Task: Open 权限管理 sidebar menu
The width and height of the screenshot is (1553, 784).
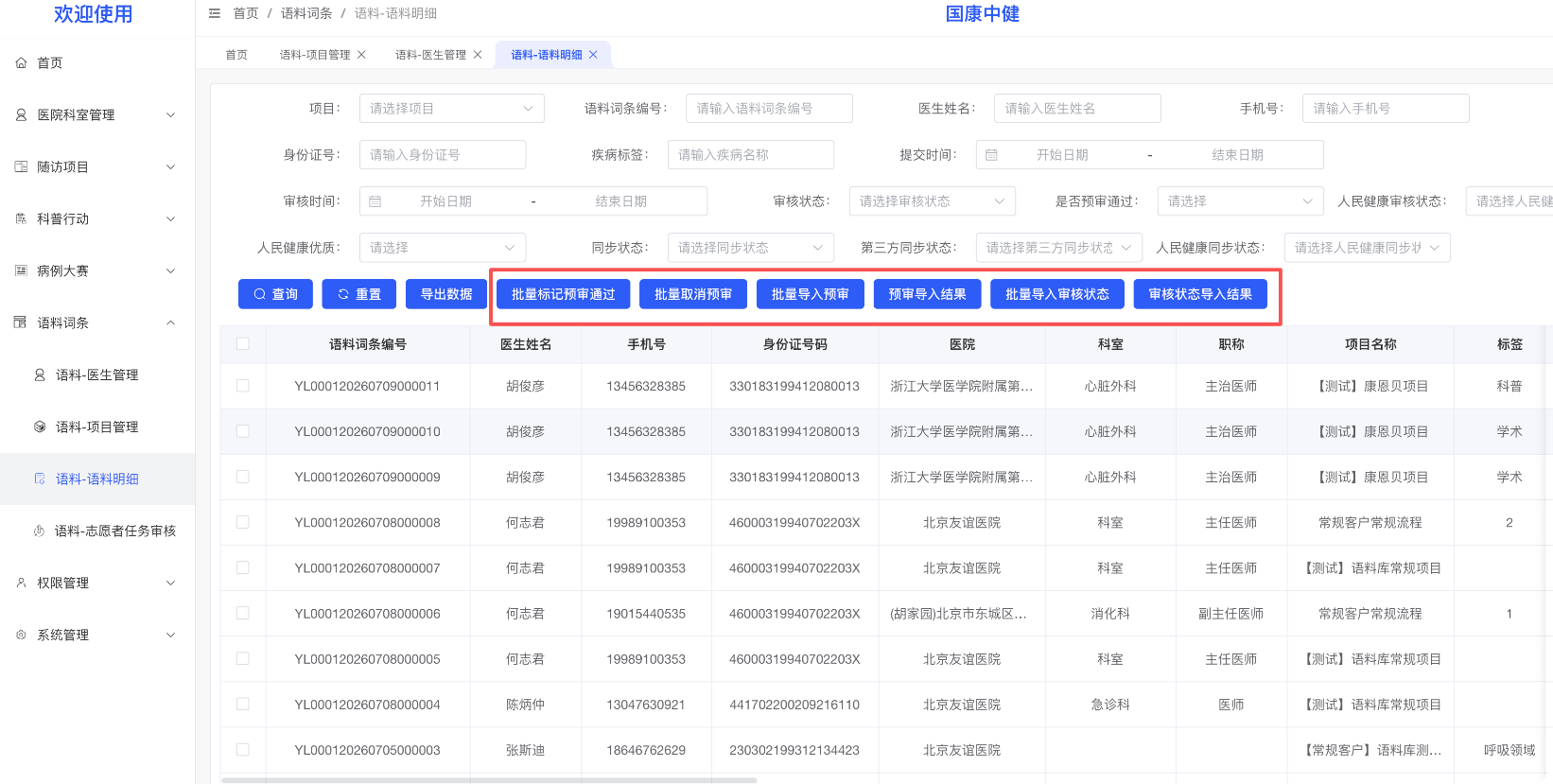Action: (97, 583)
